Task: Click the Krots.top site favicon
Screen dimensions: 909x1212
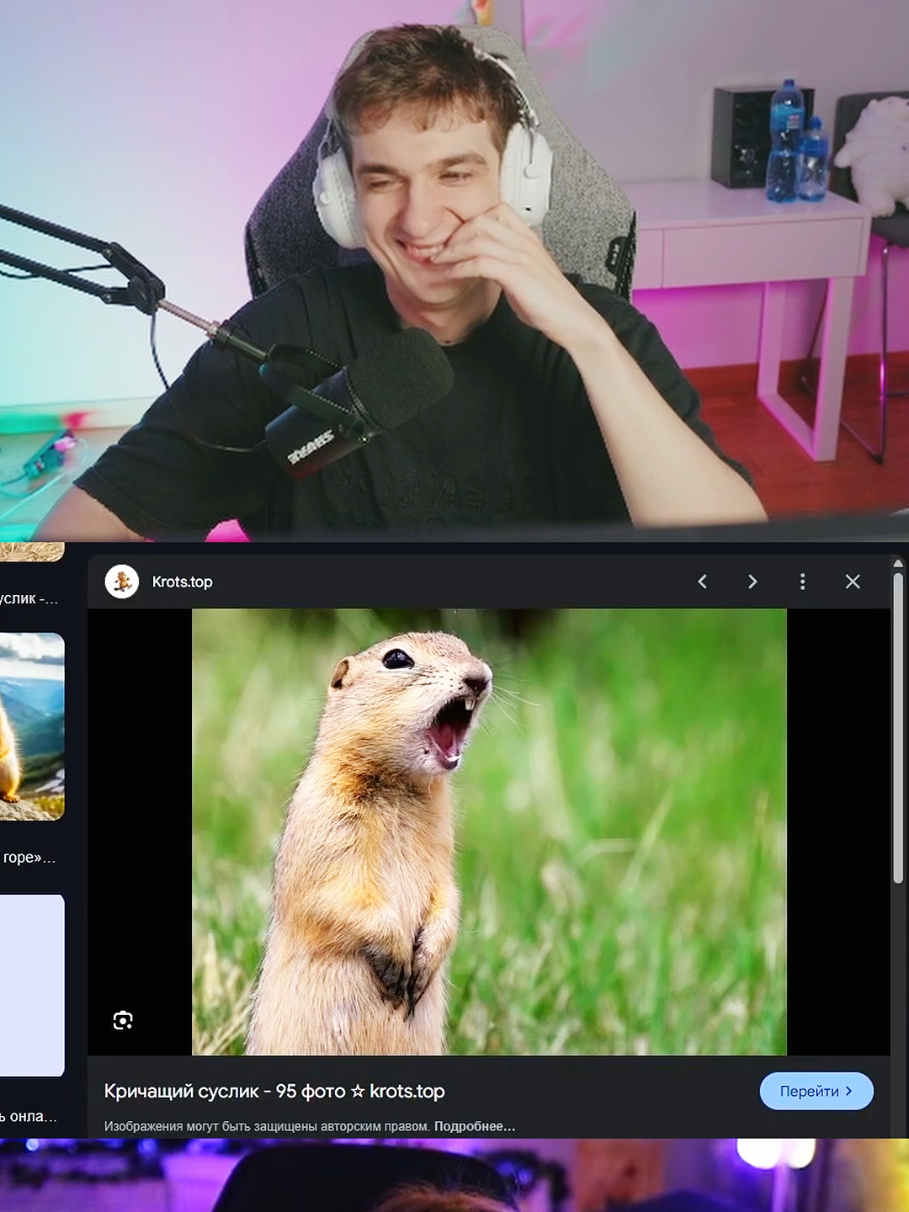Action: pyautogui.click(x=122, y=582)
